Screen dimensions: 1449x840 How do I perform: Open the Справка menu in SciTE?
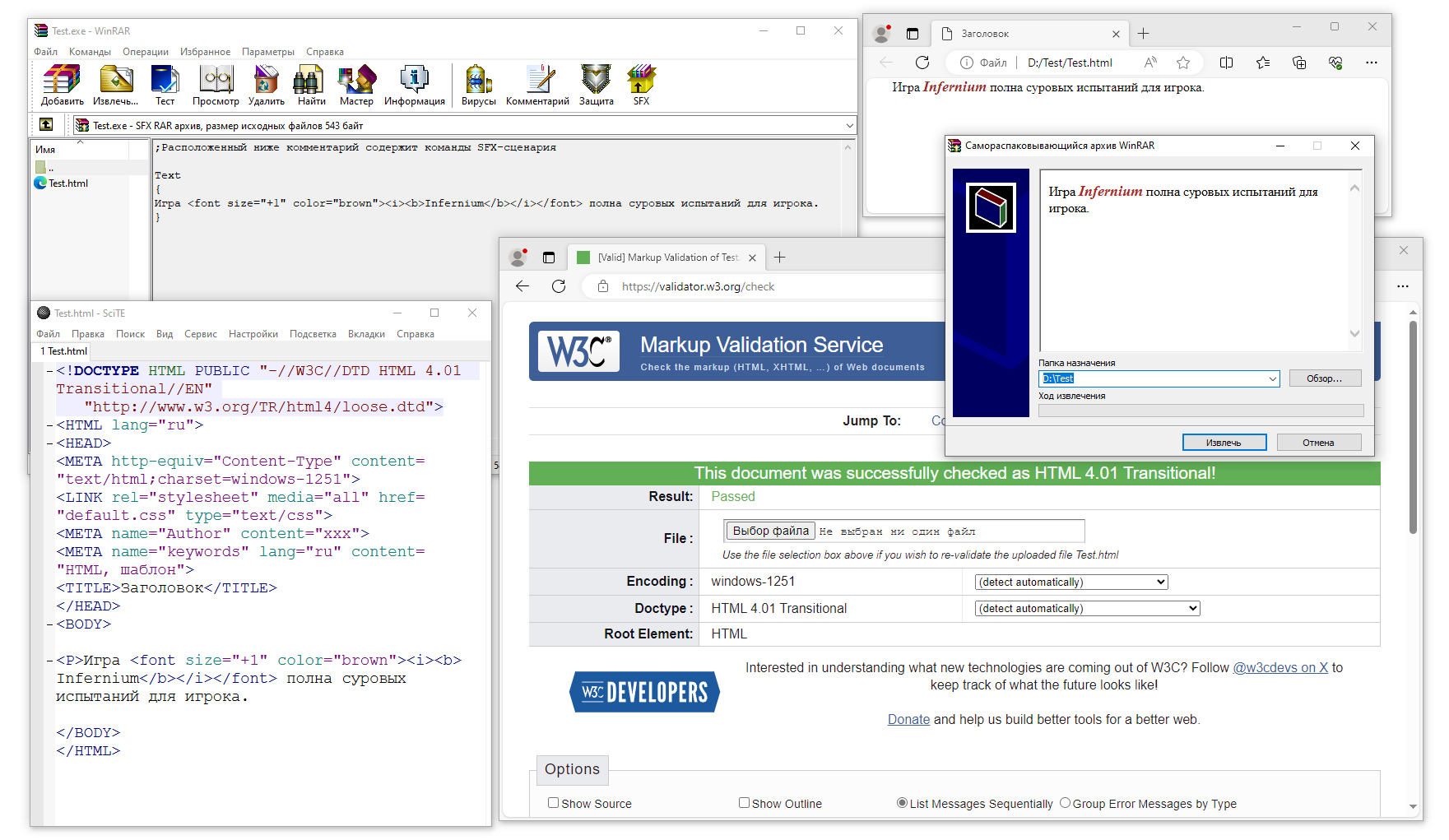click(x=416, y=334)
